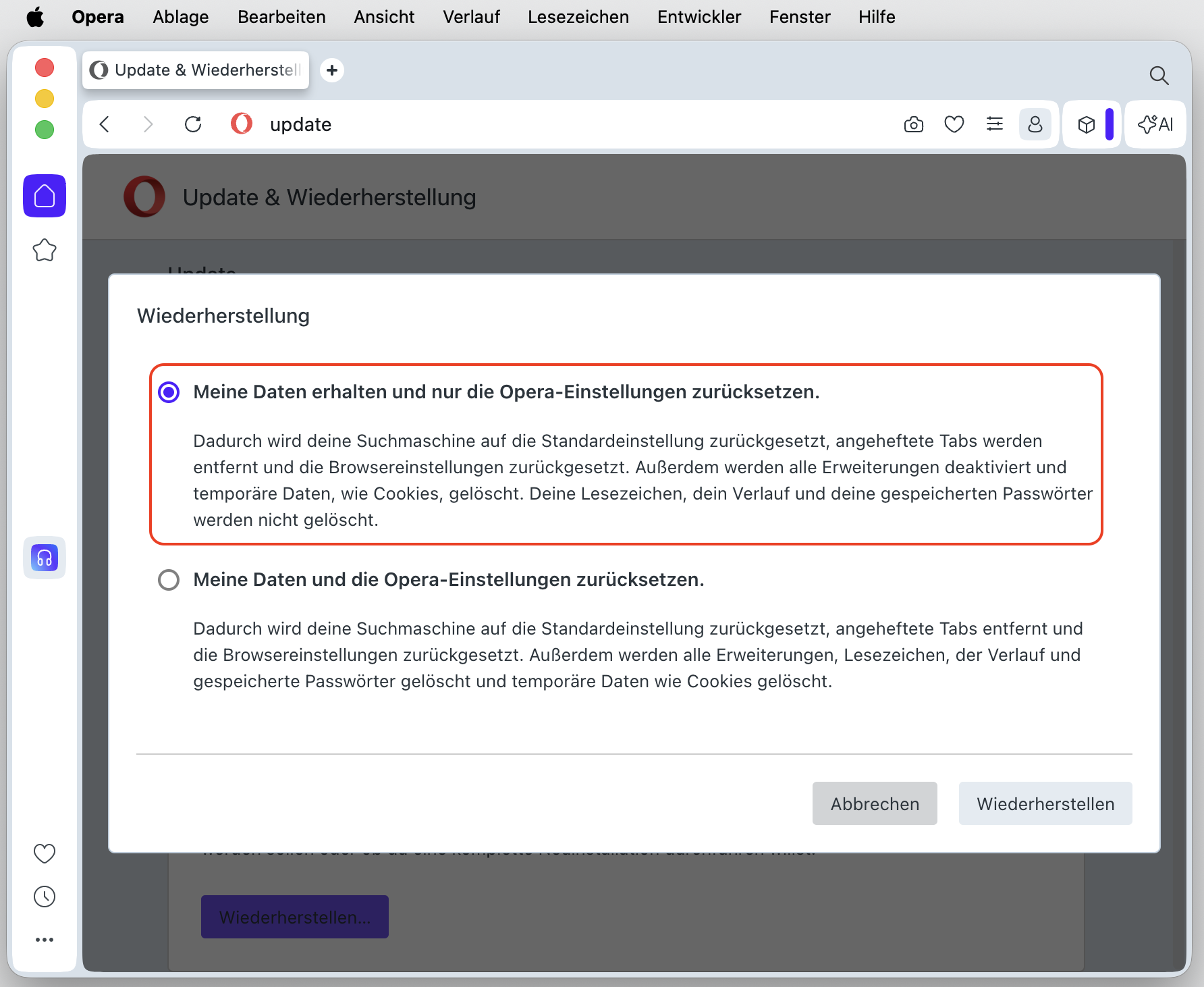
Task: Click the Abbrechen button
Action: pos(875,803)
